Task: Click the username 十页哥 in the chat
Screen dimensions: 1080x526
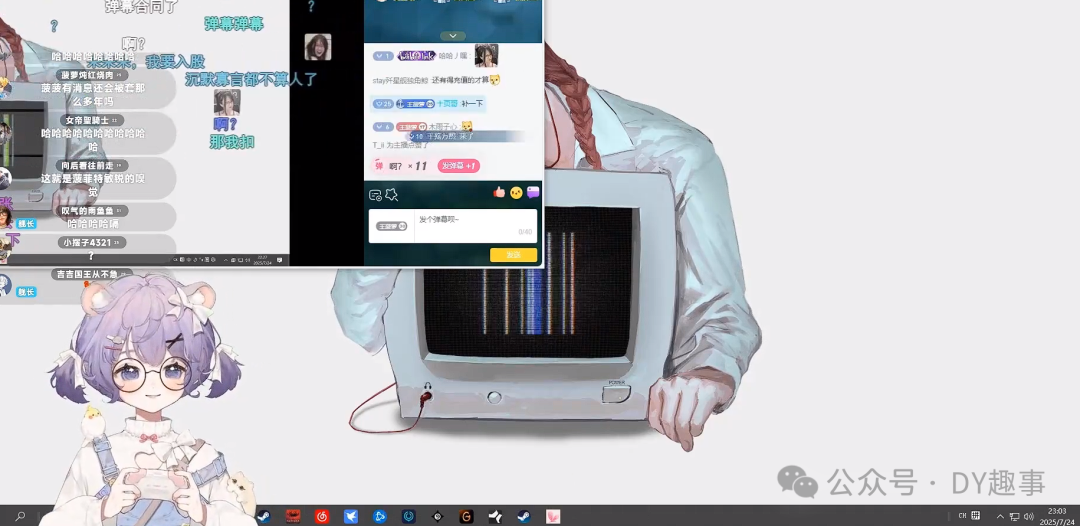Action: click(x=448, y=104)
